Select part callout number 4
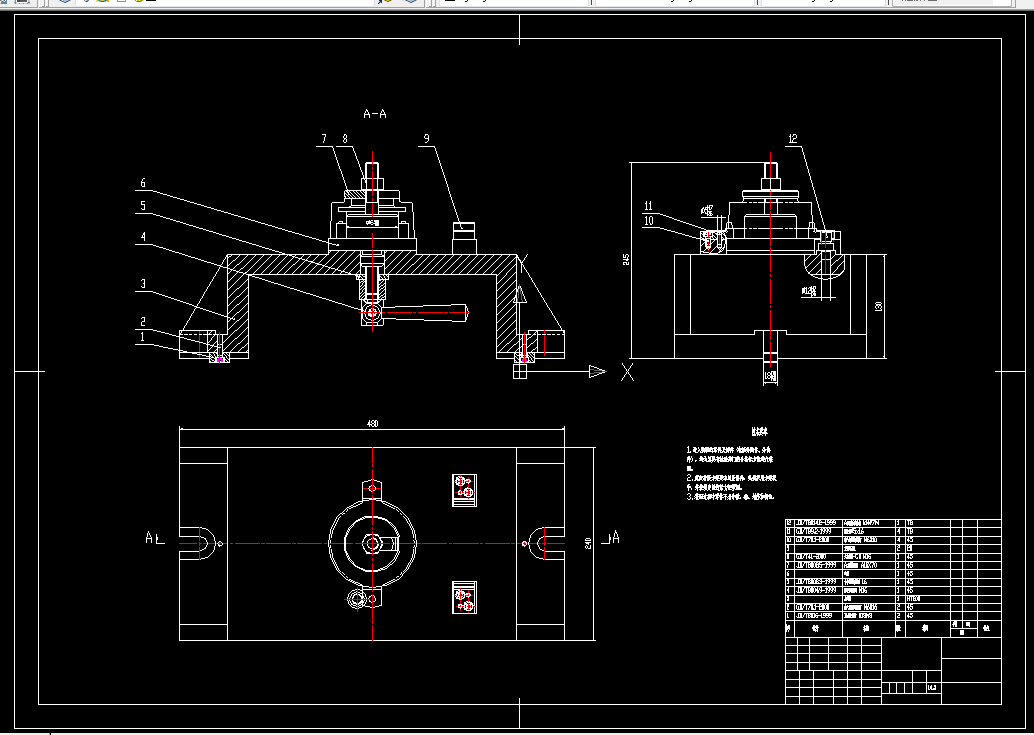1034x735 pixels. 142,237
